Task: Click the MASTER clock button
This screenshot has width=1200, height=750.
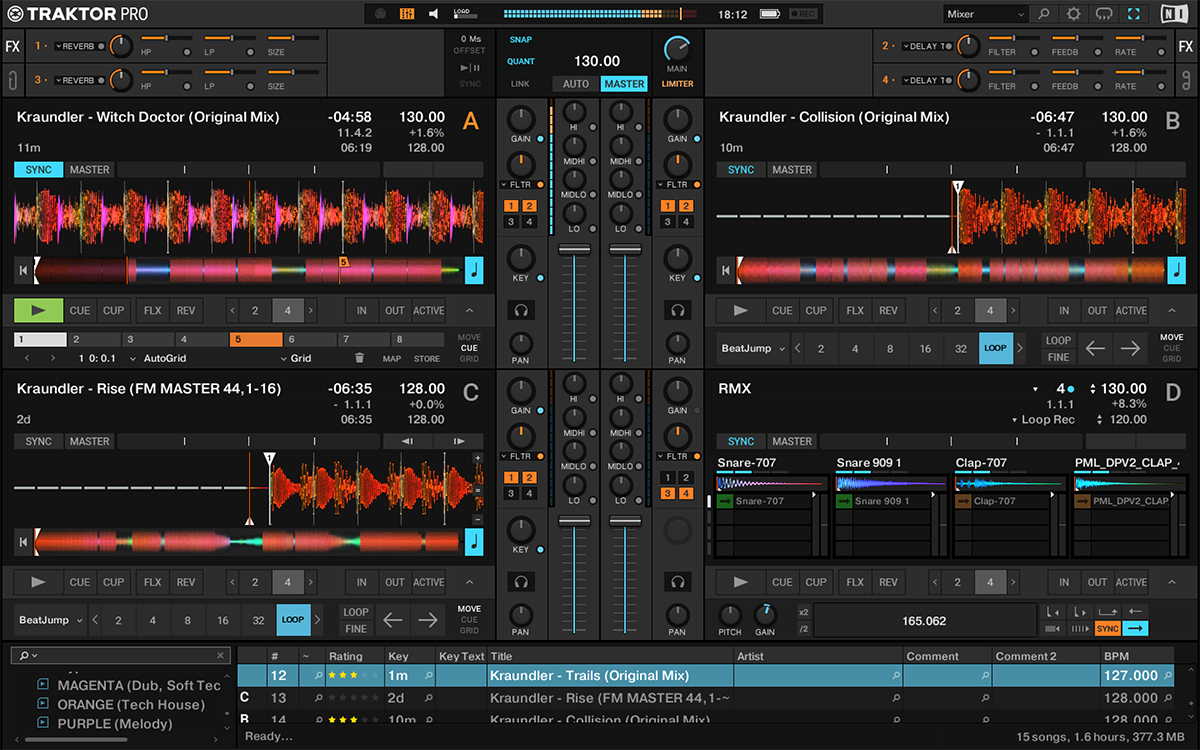Action: (x=623, y=84)
